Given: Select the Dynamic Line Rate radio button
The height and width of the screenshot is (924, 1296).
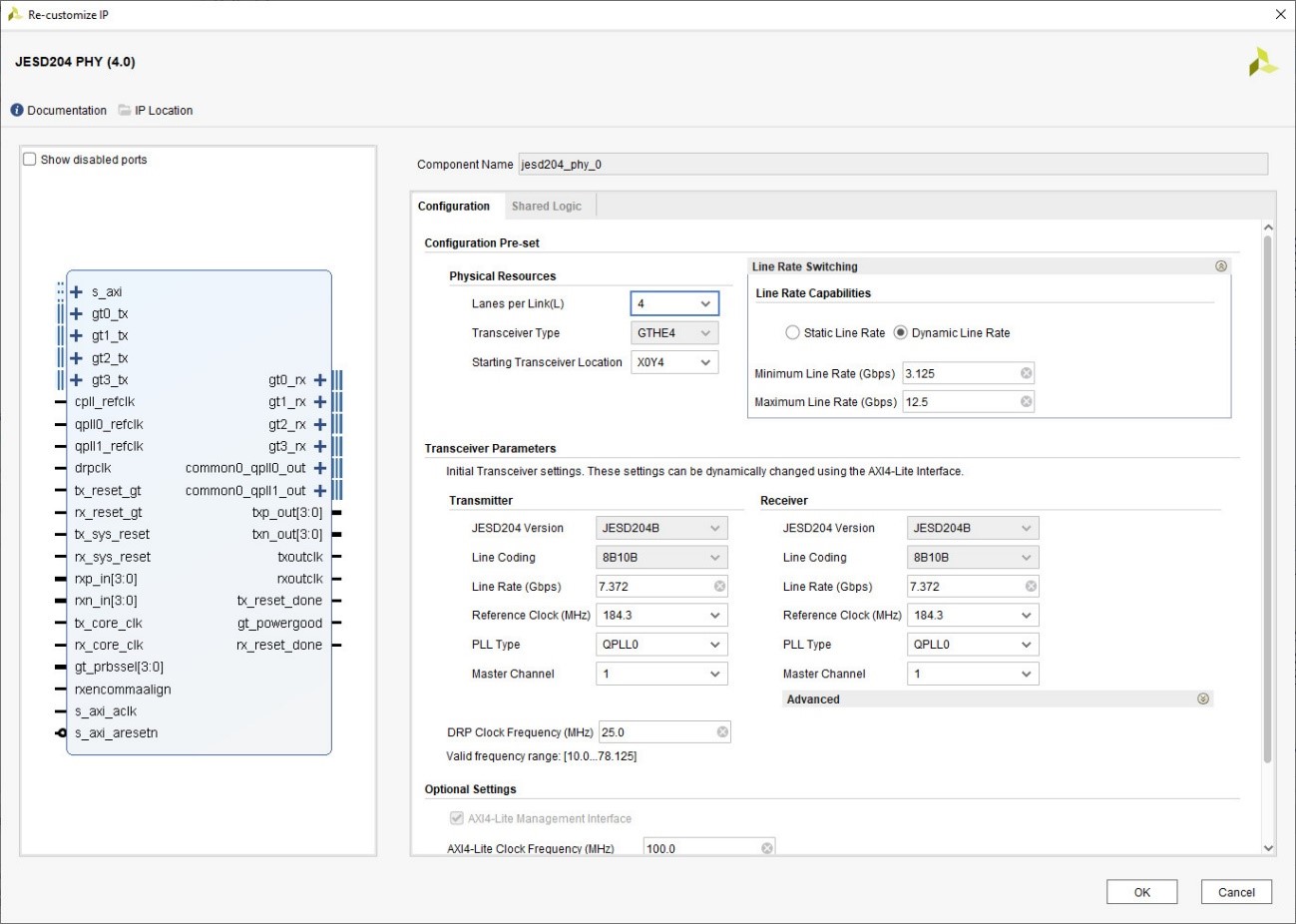Looking at the screenshot, I should pyautogui.click(x=900, y=333).
